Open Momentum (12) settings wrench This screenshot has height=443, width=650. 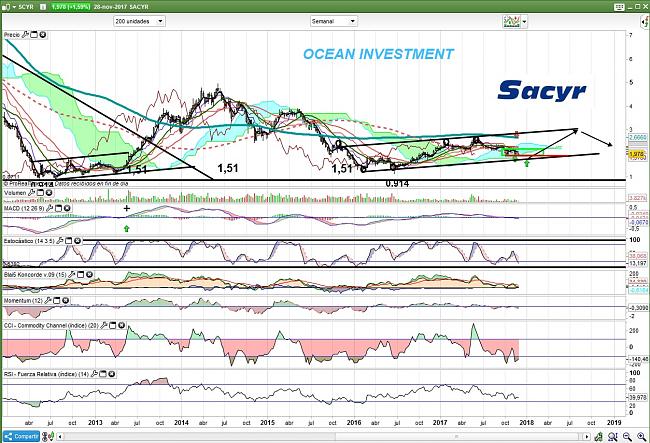pyautogui.click(x=48, y=300)
